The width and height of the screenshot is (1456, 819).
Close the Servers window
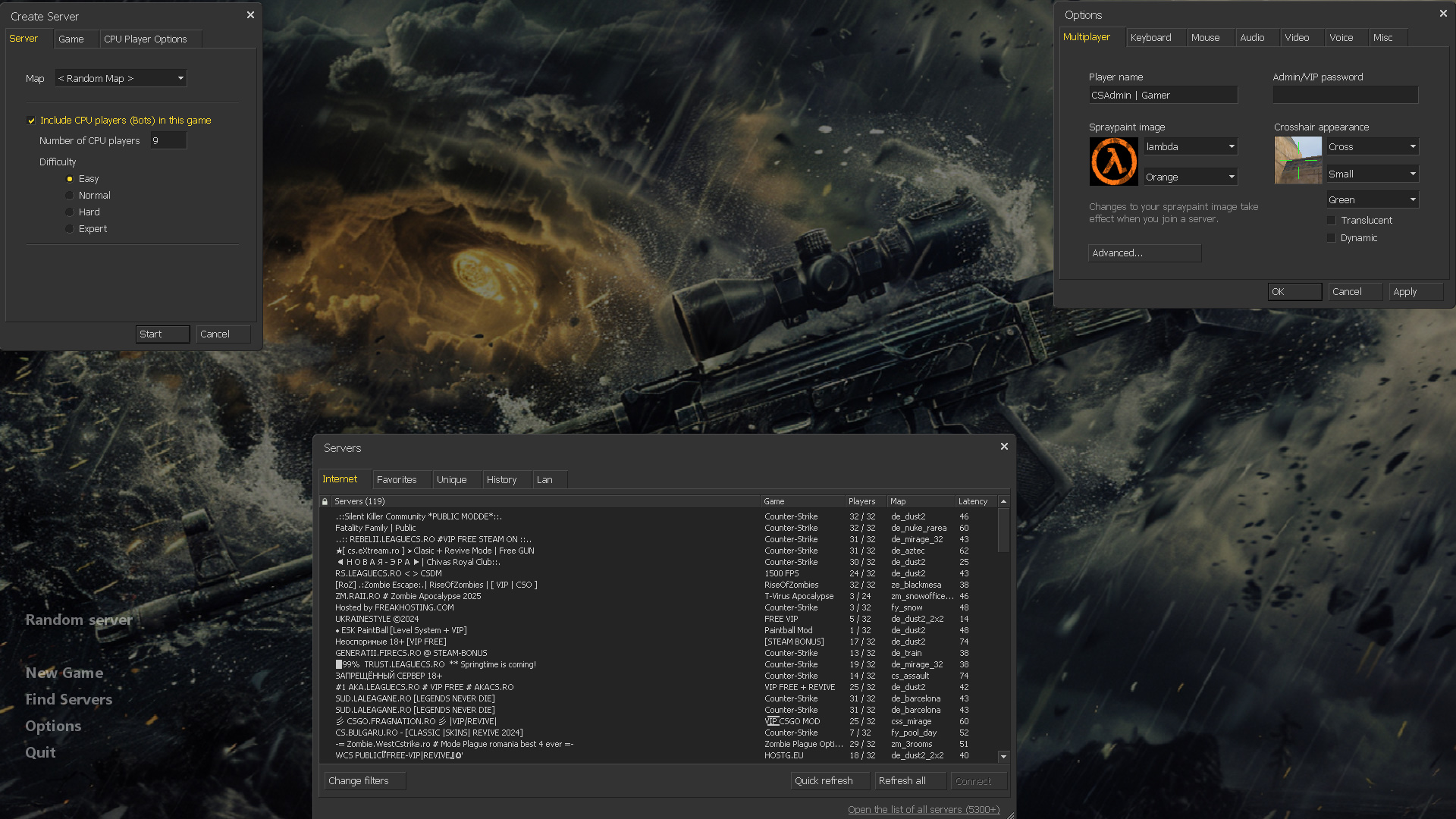(1004, 447)
